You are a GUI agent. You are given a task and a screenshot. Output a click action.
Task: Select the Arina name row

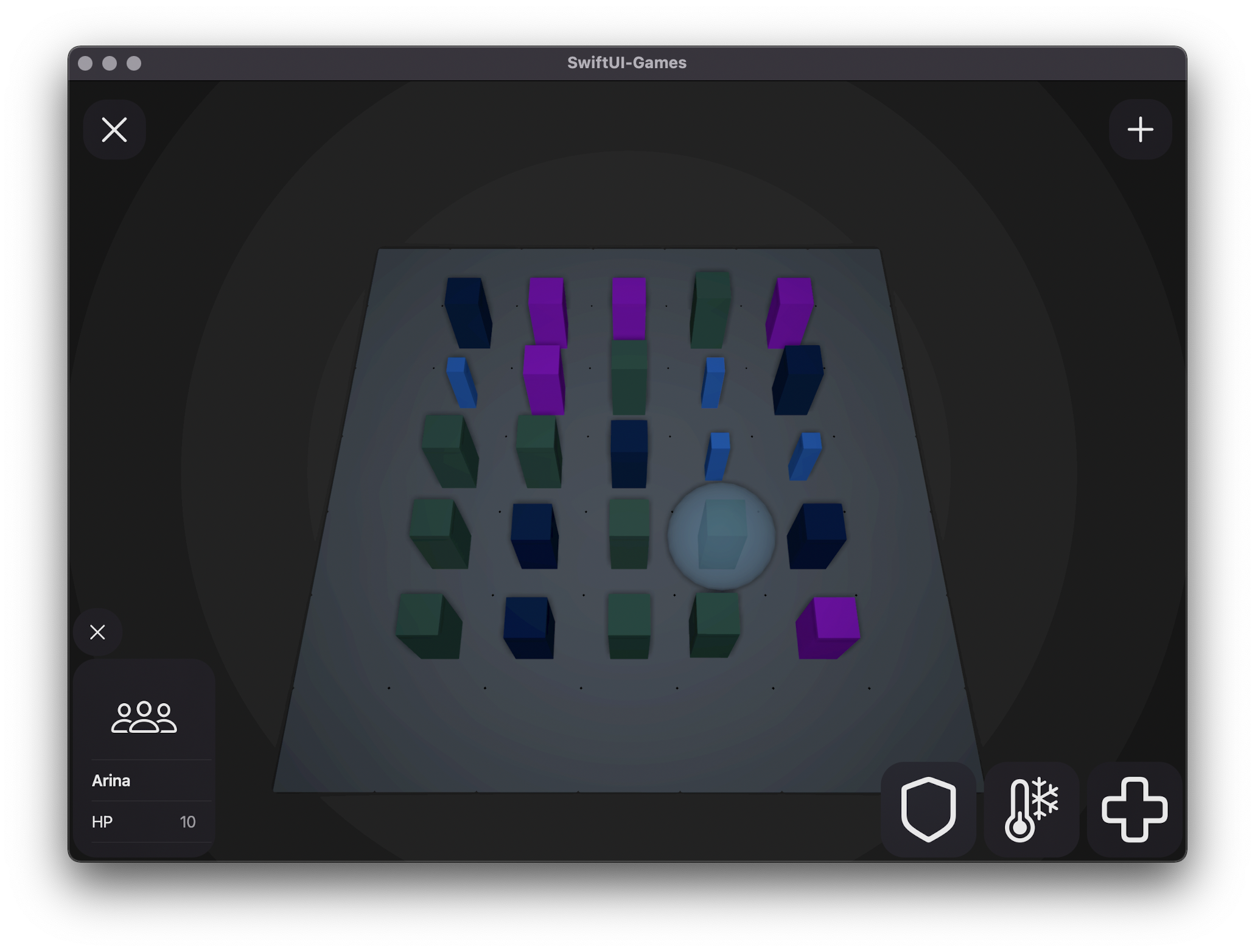pyautogui.click(x=144, y=780)
